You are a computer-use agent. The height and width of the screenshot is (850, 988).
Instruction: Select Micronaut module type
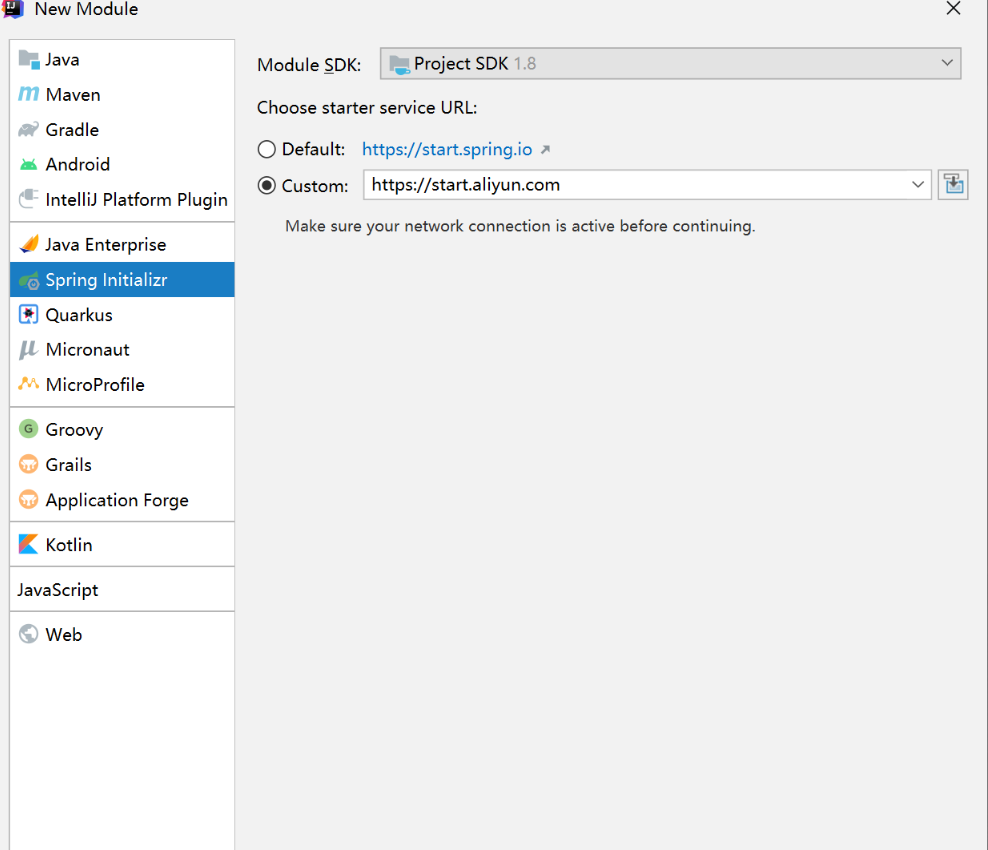122,350
